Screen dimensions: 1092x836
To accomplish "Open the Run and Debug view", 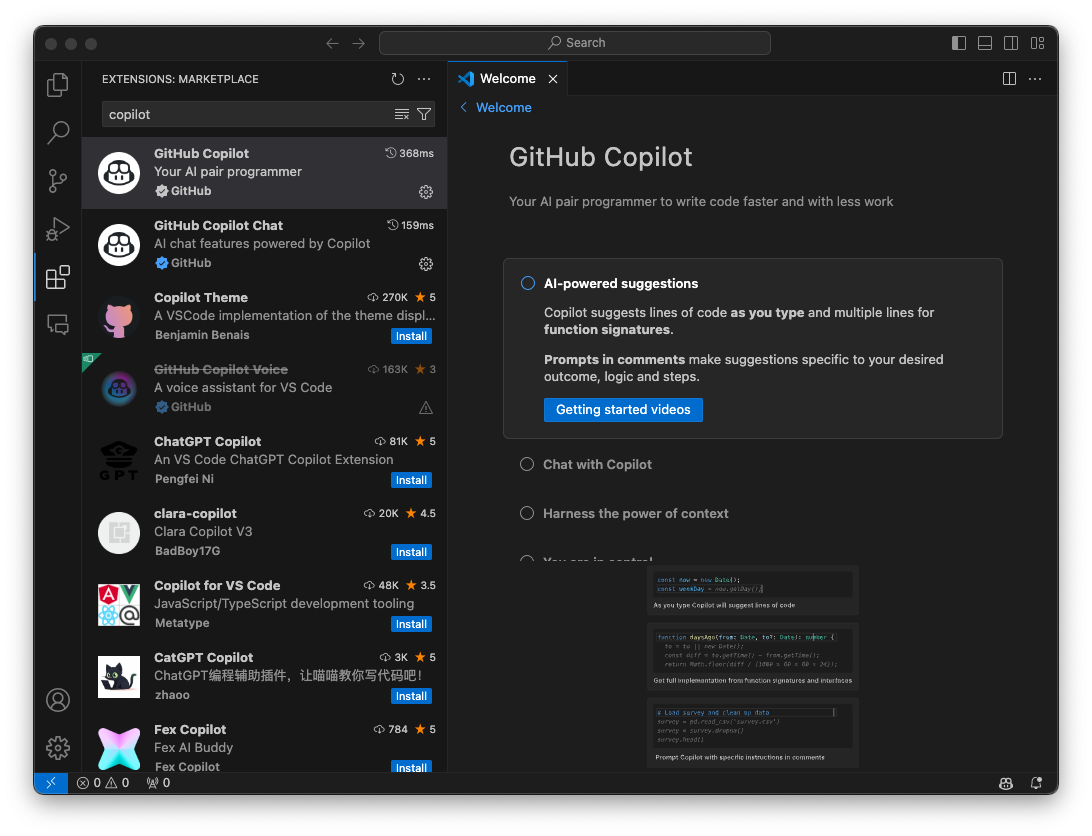I will (58, 229).
